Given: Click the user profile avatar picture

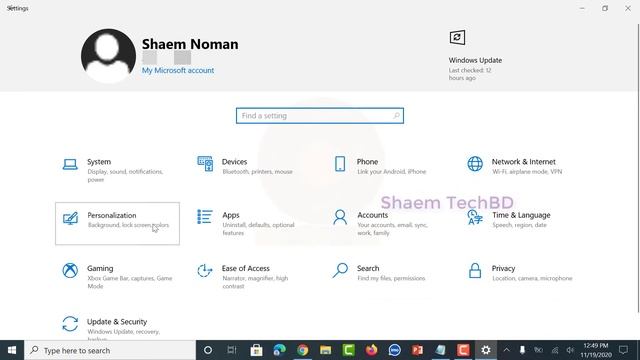Looking at the screenshot, I should click(x=108, y=56).
